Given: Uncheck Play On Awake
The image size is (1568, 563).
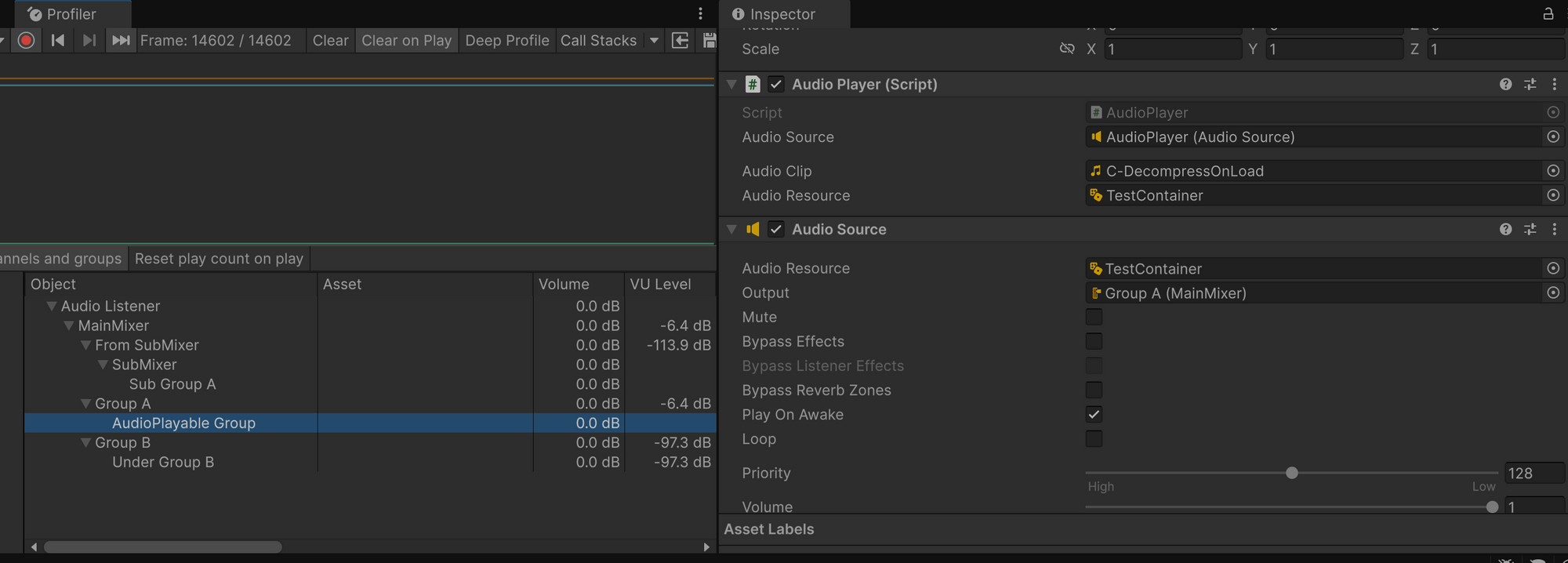Looking at the screenshot, I should [1094, 415].
